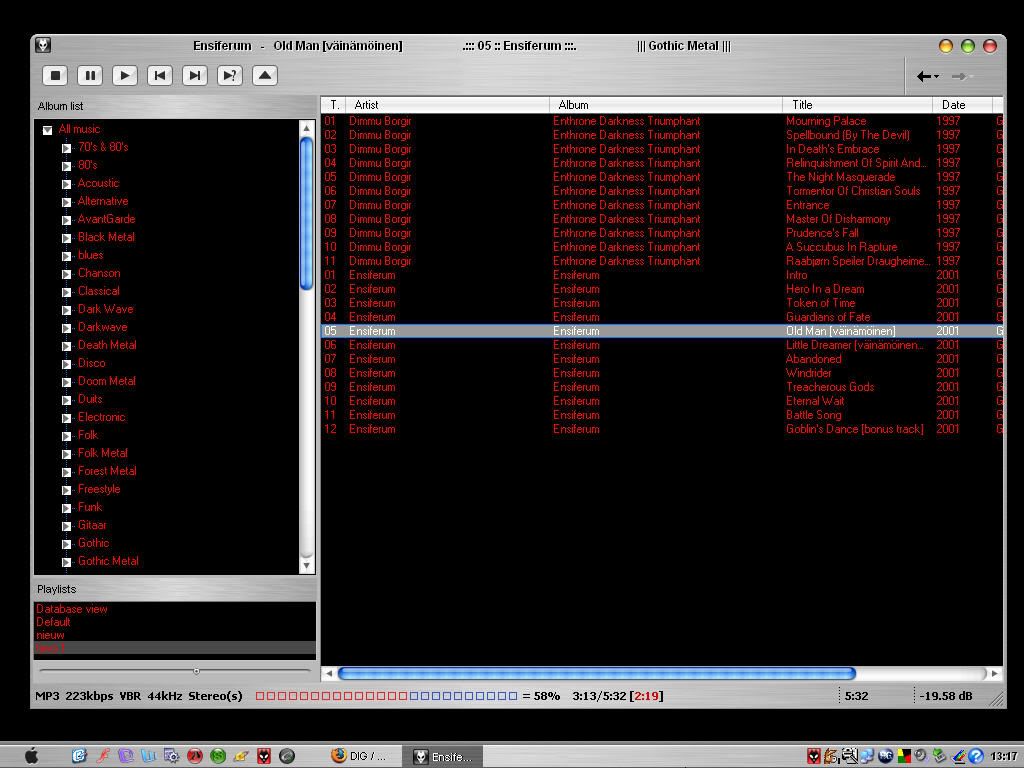Image resolution: width=1024 pixels, height=768 pixels.
Task: Expand the Death Metal genre node
Action: click(x=67, y=346)
